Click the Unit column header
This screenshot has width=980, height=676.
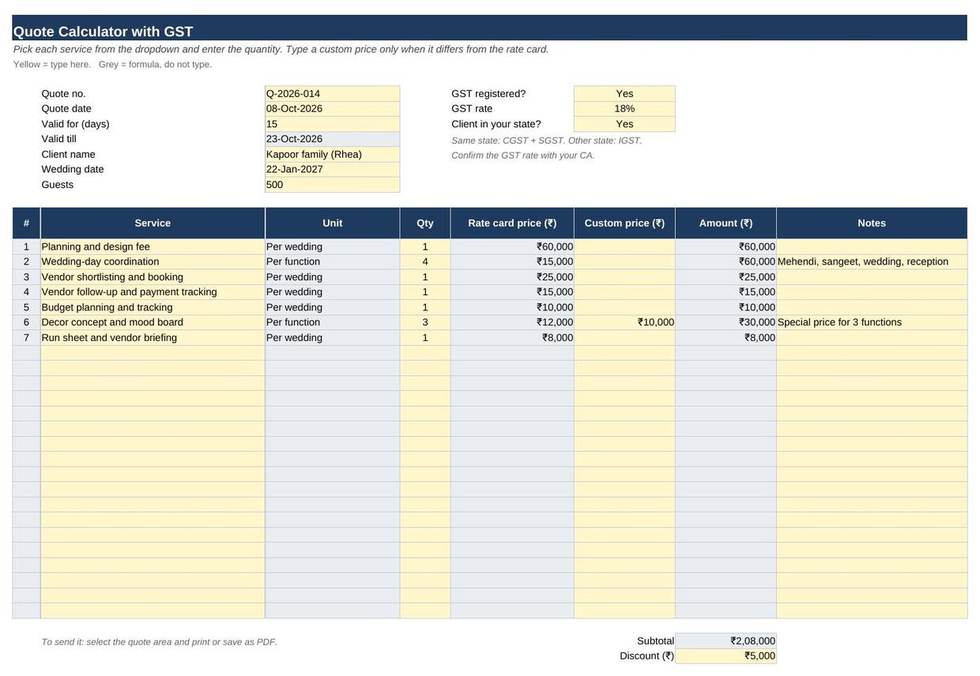coord(332,223)
